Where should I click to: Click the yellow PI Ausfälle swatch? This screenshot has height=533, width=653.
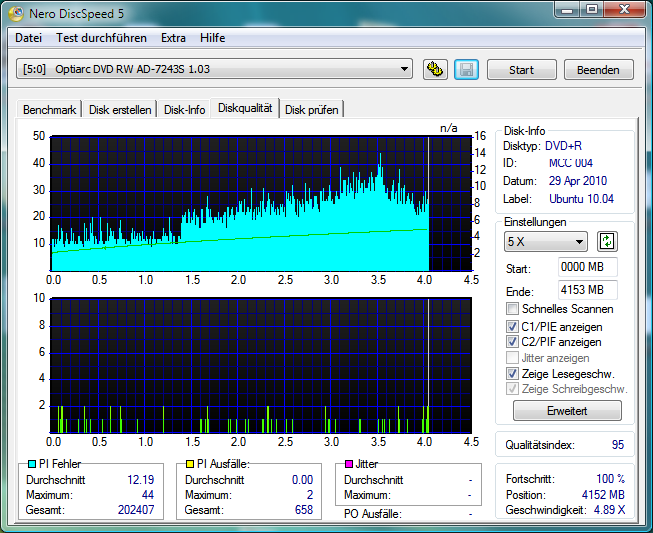[x=190, y=464]
